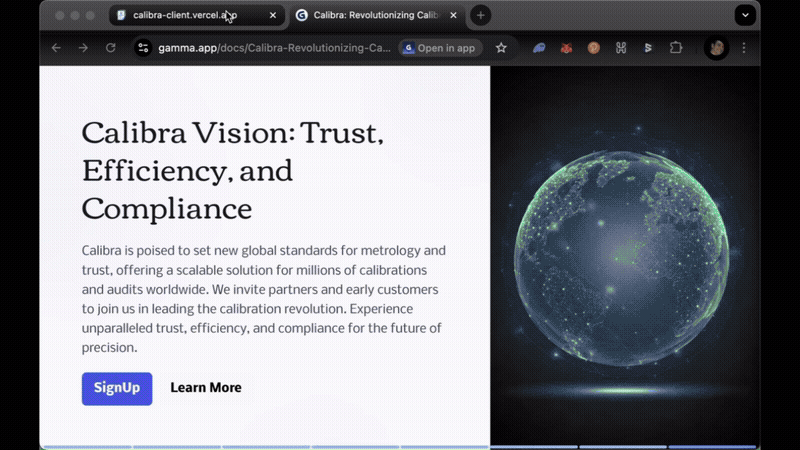
Task: Close the calibra-client.vercel.app tab
Action: [273, 15]
